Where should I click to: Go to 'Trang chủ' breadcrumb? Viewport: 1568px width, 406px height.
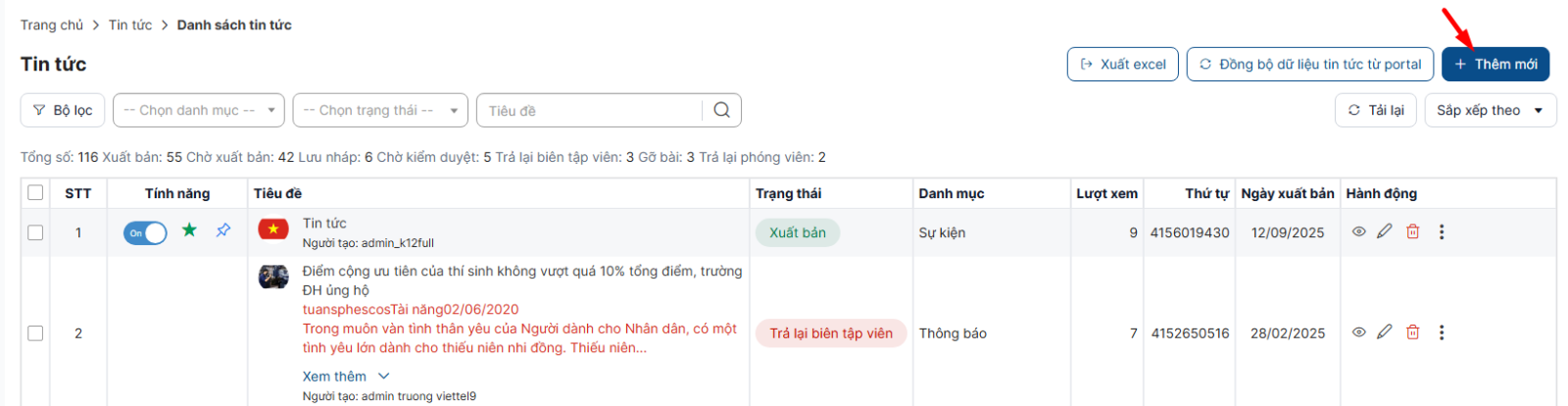pyautogui.click(x=52, y=25)
